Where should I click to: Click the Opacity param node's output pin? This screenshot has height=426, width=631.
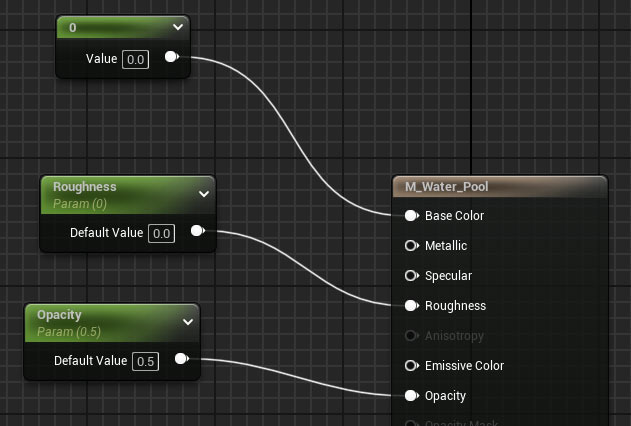(x=181, y=360)
